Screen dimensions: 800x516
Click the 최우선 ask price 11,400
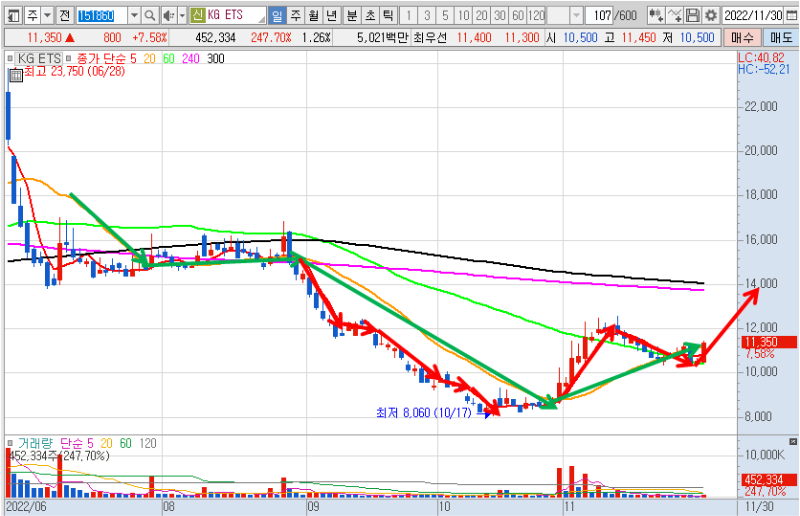point(474,38)
